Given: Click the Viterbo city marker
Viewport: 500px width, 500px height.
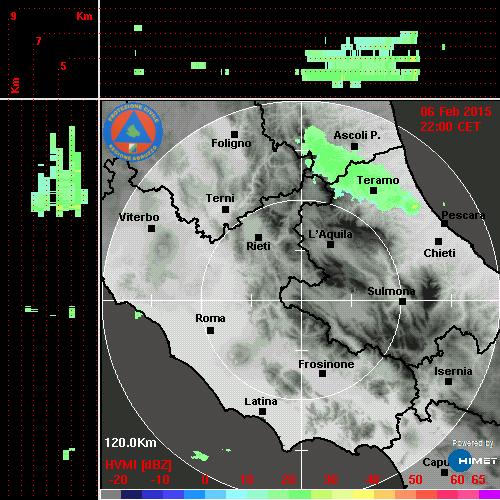Looking at the screenshot, I should pyautogui.click(x=151, y=228).
